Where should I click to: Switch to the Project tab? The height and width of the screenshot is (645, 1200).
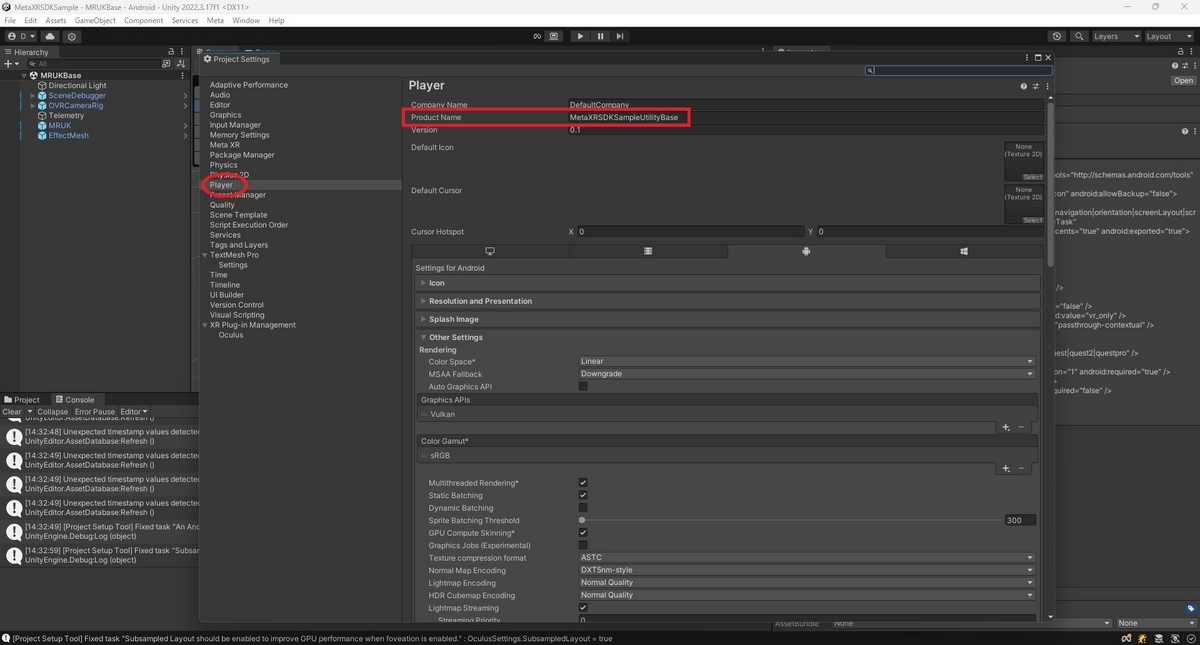[22, 399]
